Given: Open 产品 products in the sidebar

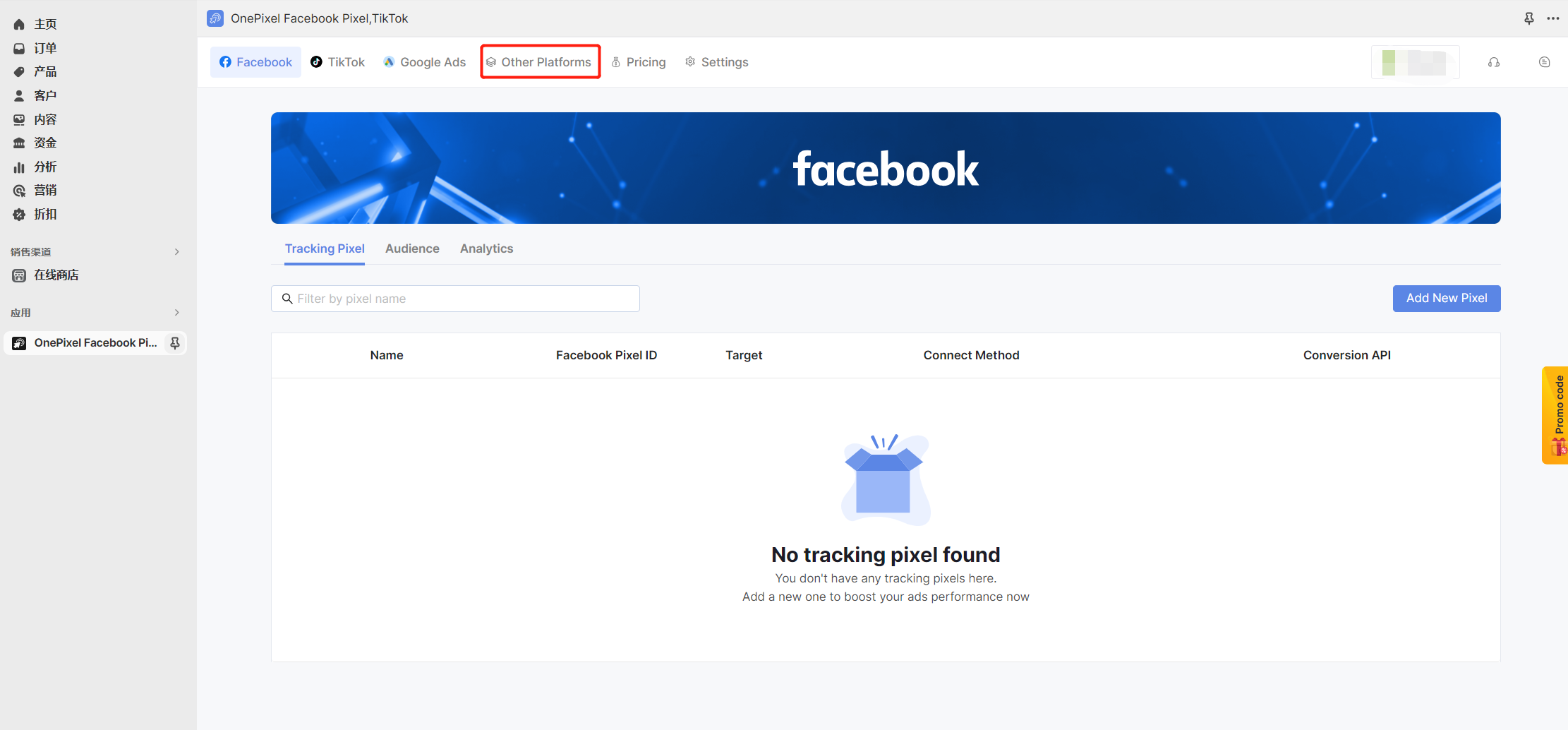Looking at the screenshot, I should click(45, 71).
